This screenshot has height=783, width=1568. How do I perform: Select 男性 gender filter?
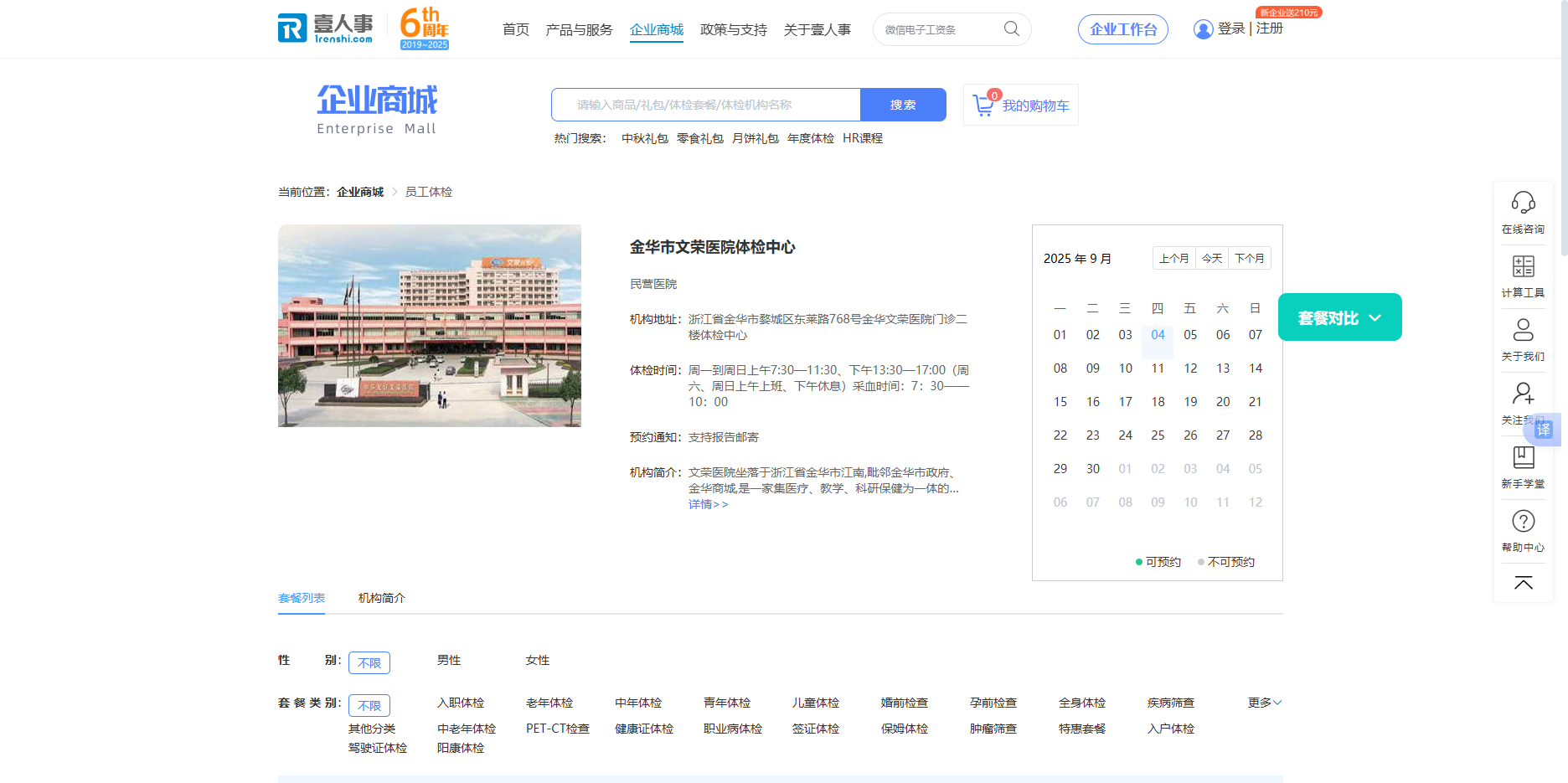click(x=449, y=660)
